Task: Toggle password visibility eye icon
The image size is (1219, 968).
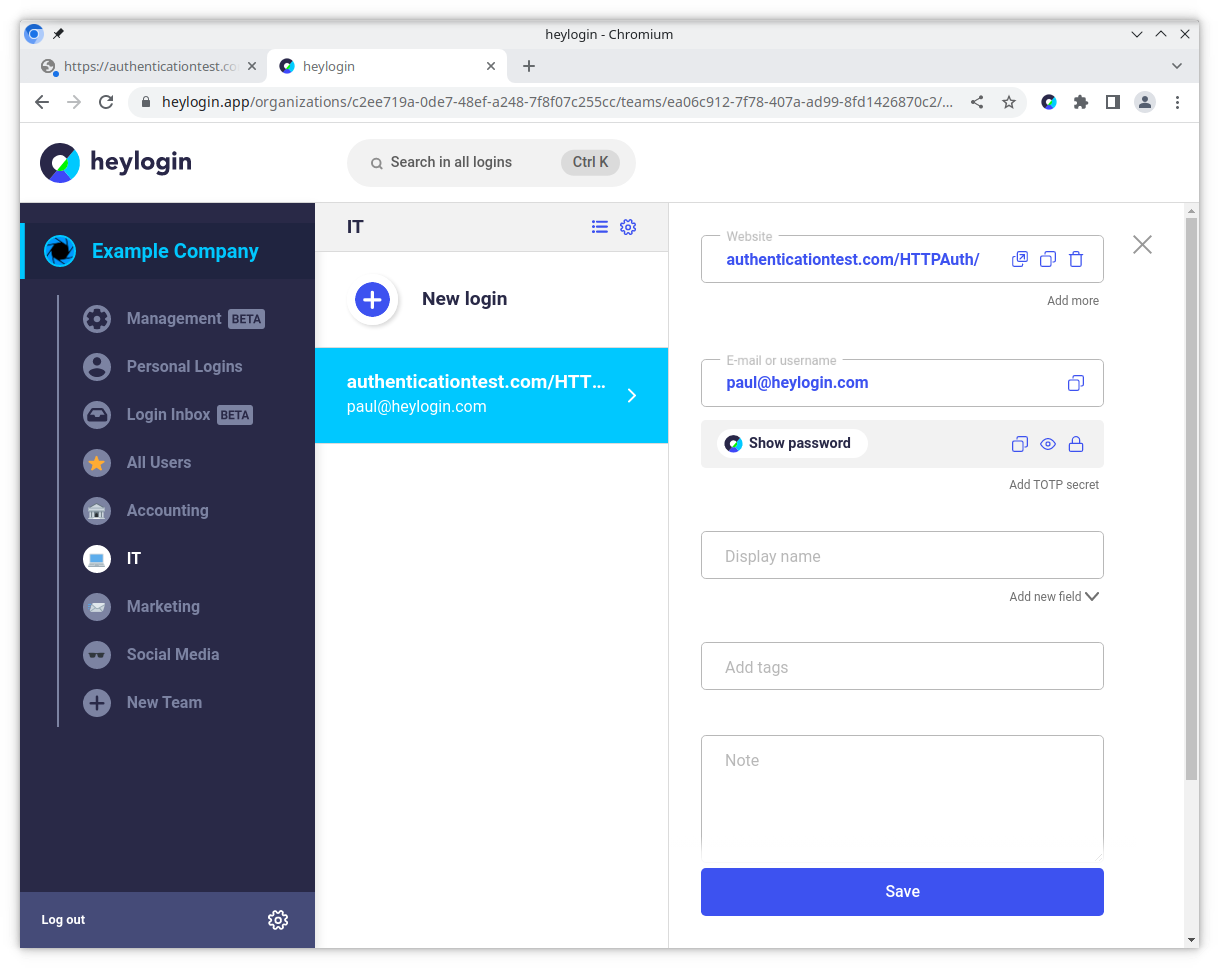Action: (1048, 444)
